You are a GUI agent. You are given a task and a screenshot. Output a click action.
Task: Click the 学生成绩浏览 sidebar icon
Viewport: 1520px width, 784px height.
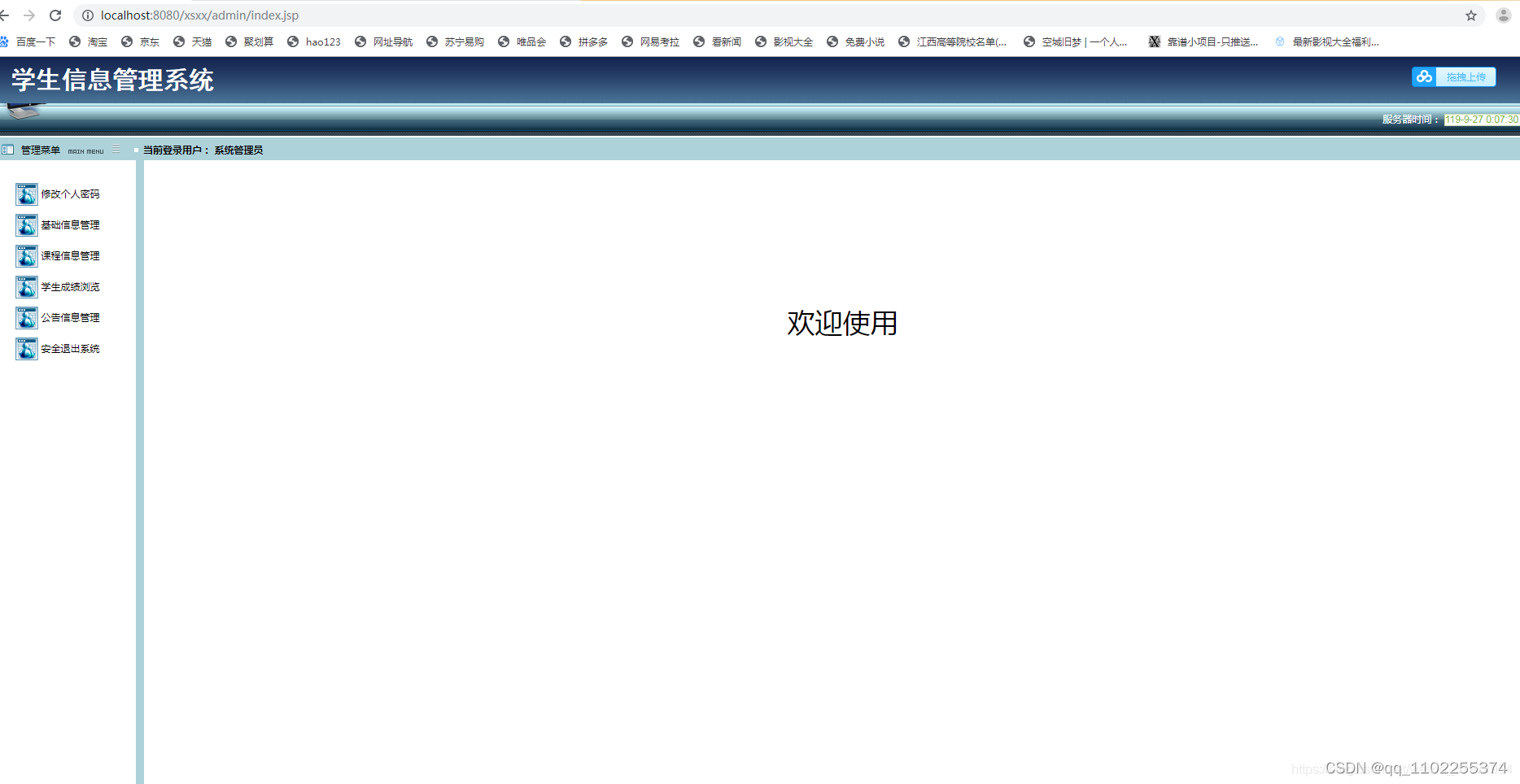tap(25, 286)
